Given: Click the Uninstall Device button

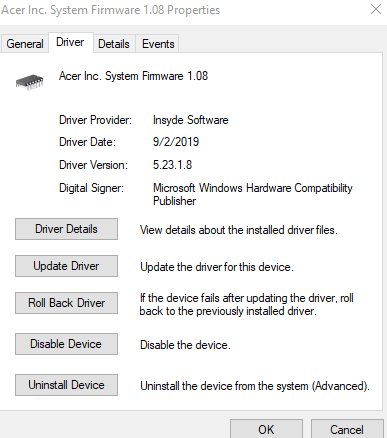Looking at the screenshot, I should pyautogui.click(x=66, y=385).
